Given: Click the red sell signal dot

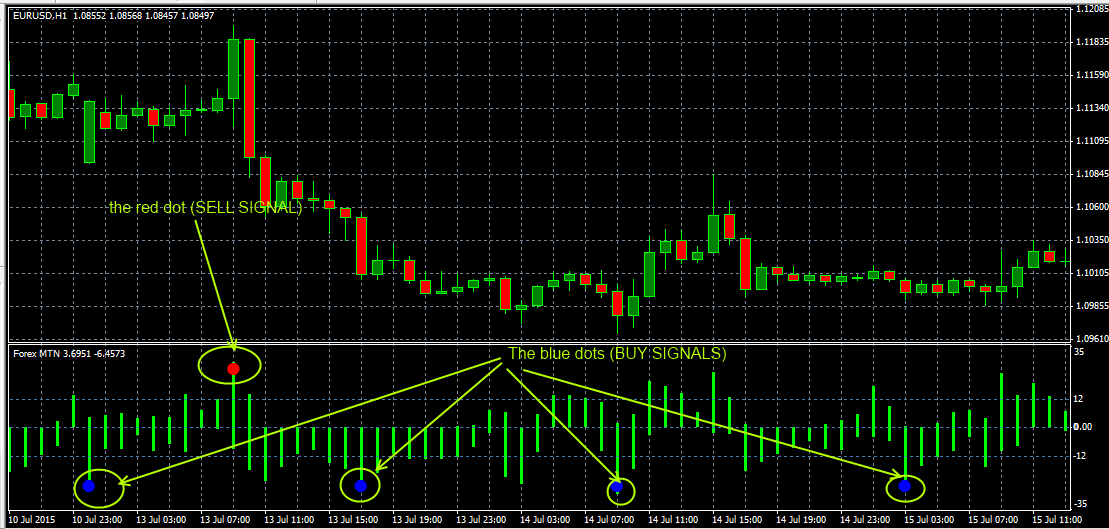Looking at the screenshot, I should tap(233, 369).
